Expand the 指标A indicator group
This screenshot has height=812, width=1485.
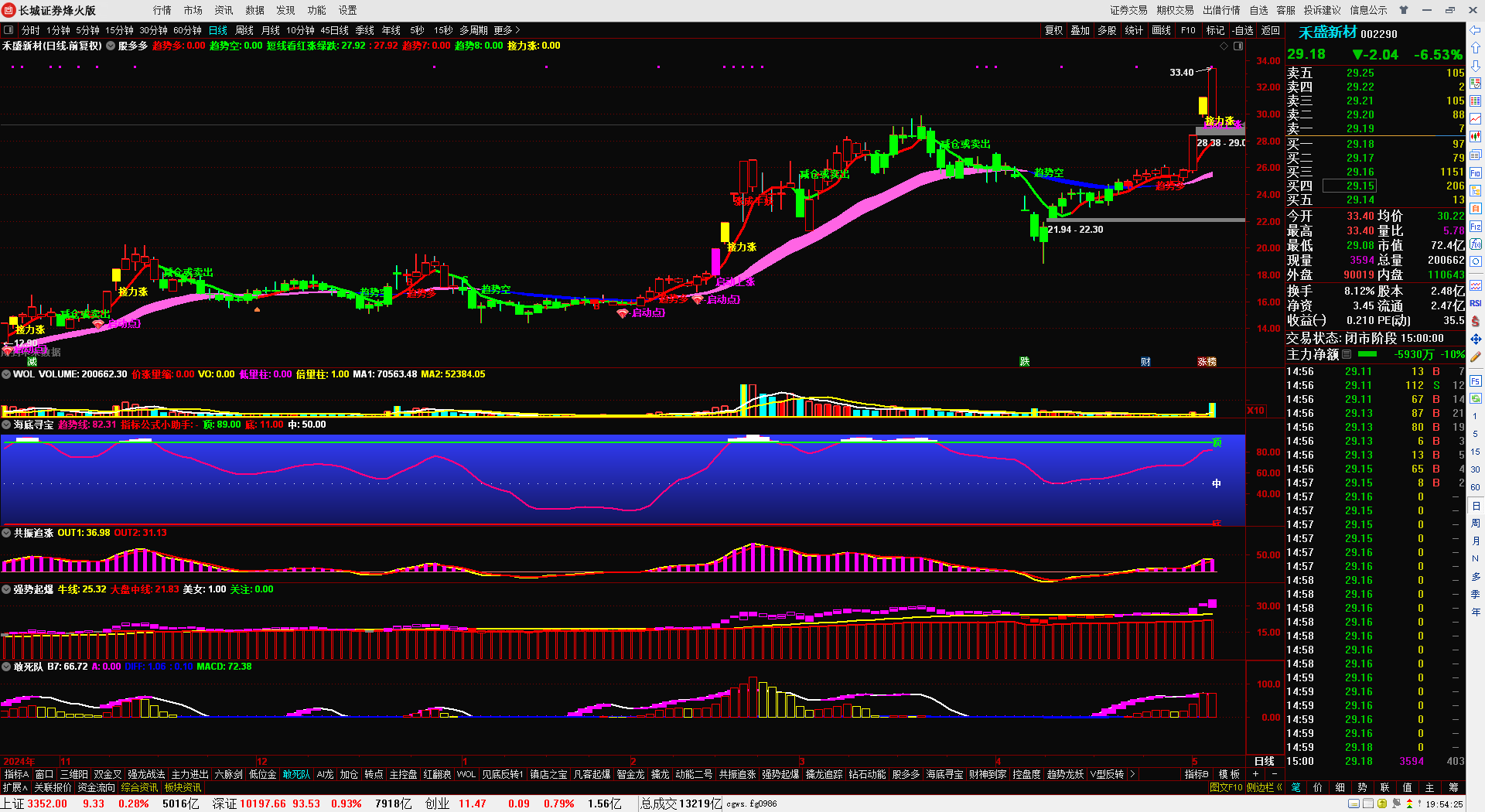[x=16, y=774]
